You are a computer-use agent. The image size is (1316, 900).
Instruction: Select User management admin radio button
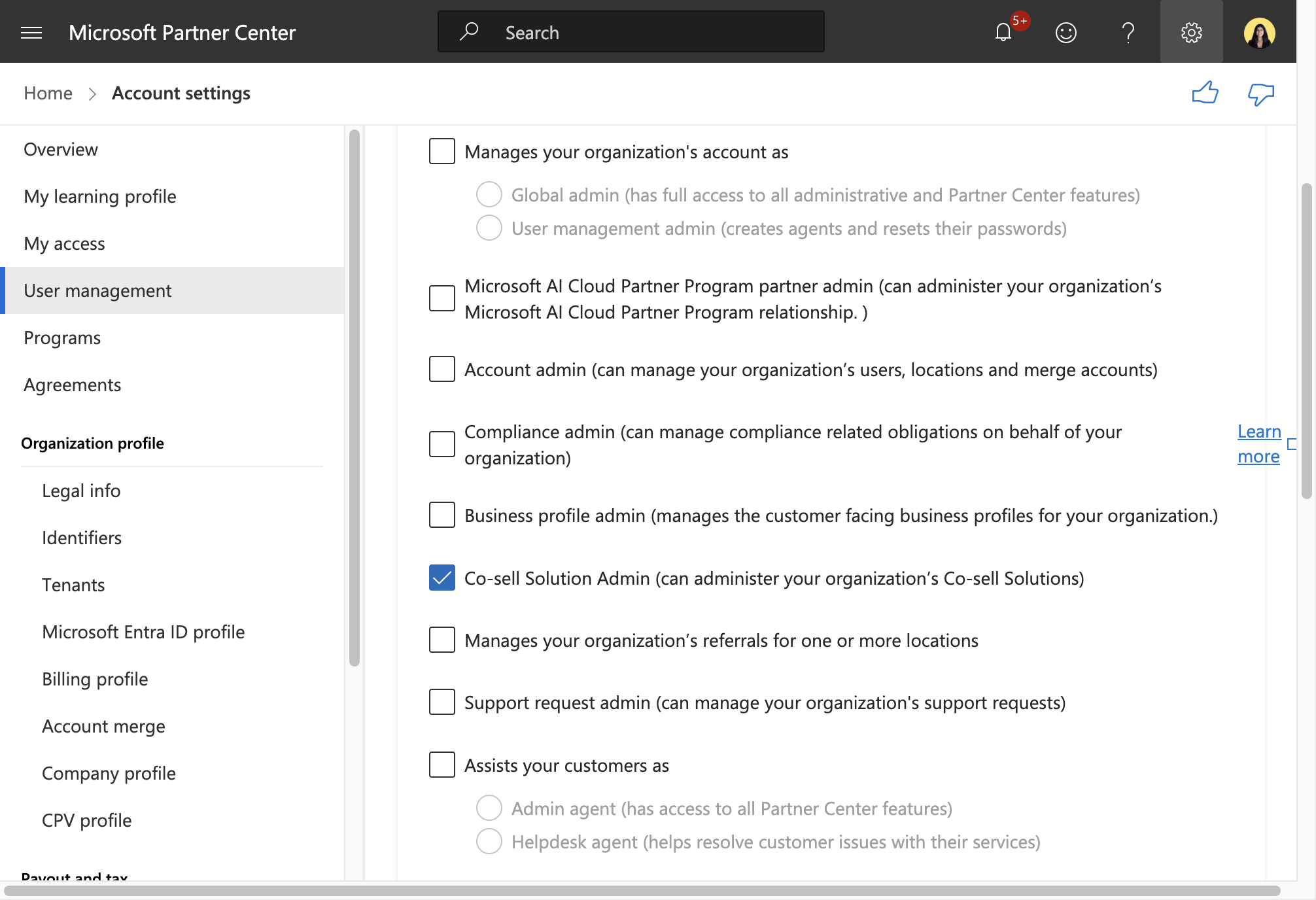coord(489,228)
